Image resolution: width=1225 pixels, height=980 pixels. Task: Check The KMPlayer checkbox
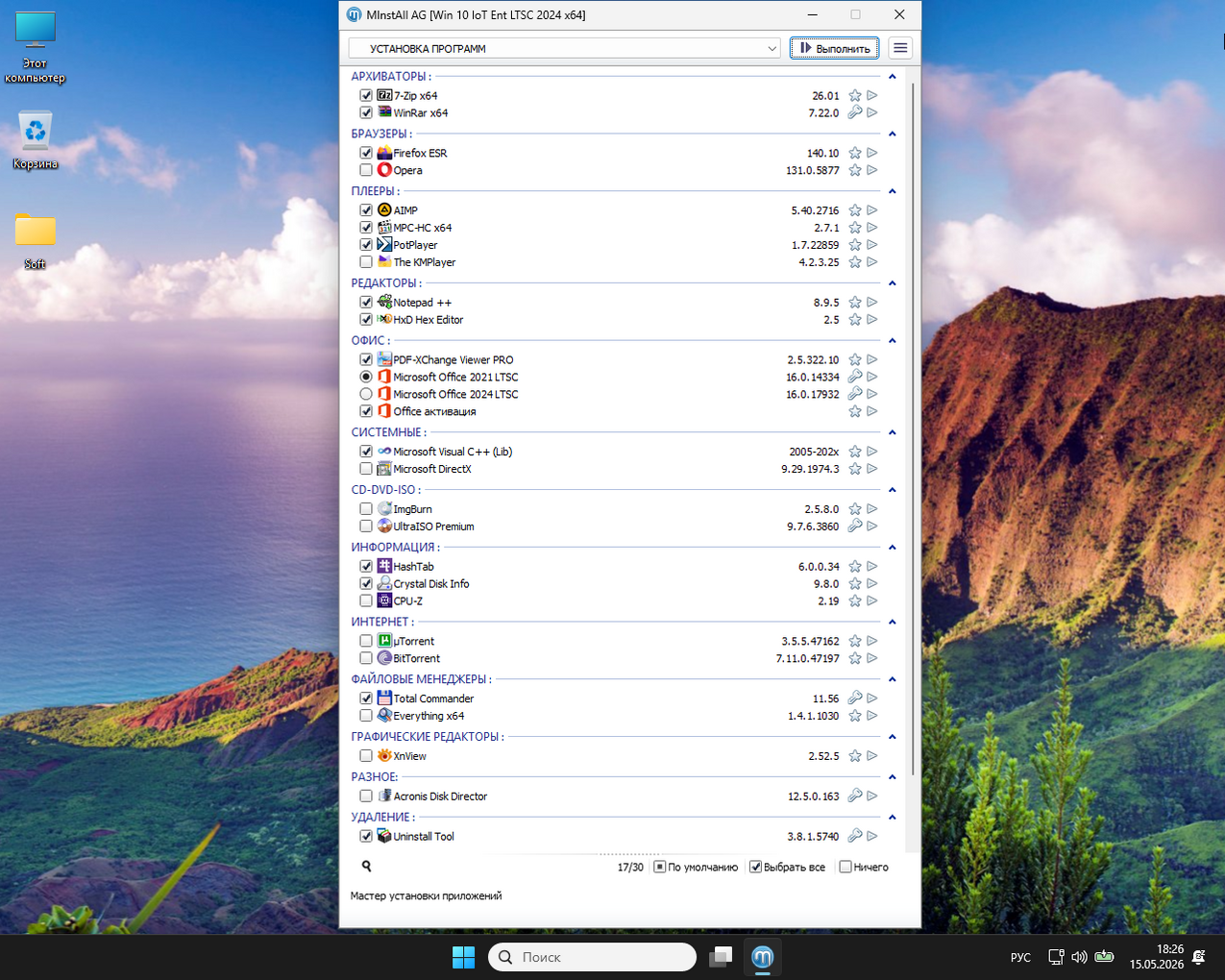pos(366,262)
